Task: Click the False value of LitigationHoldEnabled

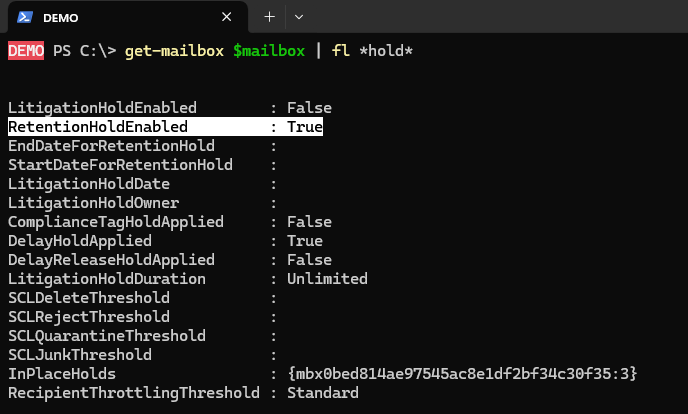Action: point(309,108)
